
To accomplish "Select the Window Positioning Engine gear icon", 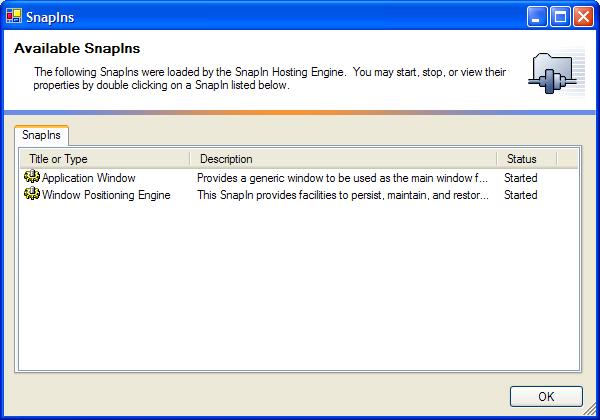I will (32, 194).
